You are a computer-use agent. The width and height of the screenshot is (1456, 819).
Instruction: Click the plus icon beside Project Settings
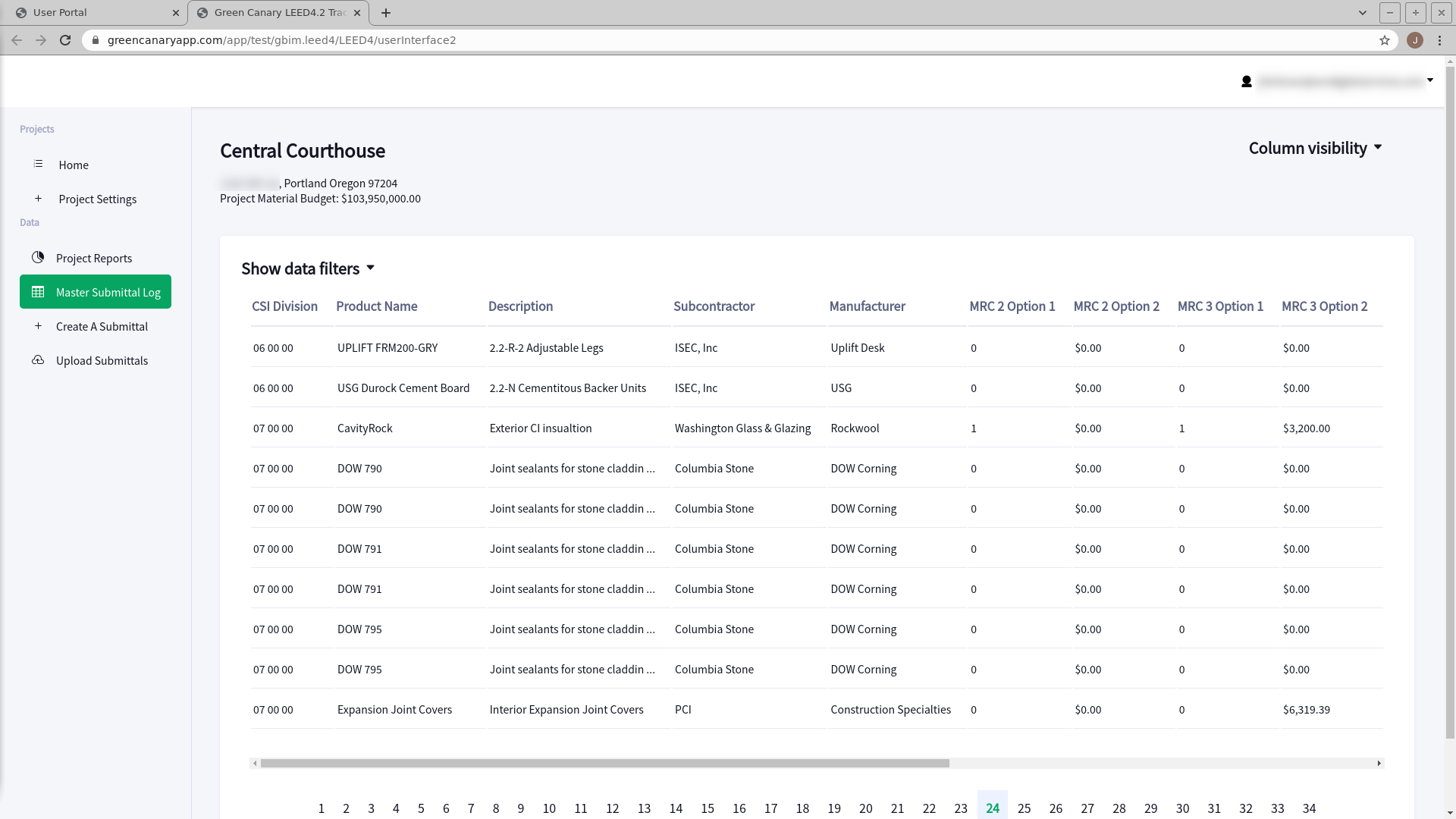pos(38,199)
